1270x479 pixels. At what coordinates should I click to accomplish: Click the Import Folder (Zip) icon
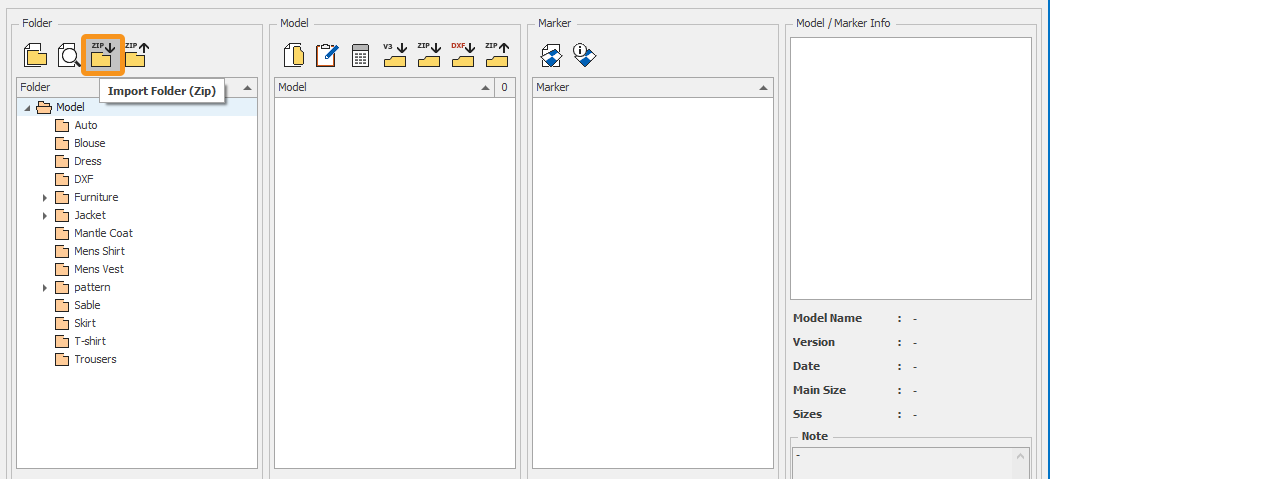point(102,55)
